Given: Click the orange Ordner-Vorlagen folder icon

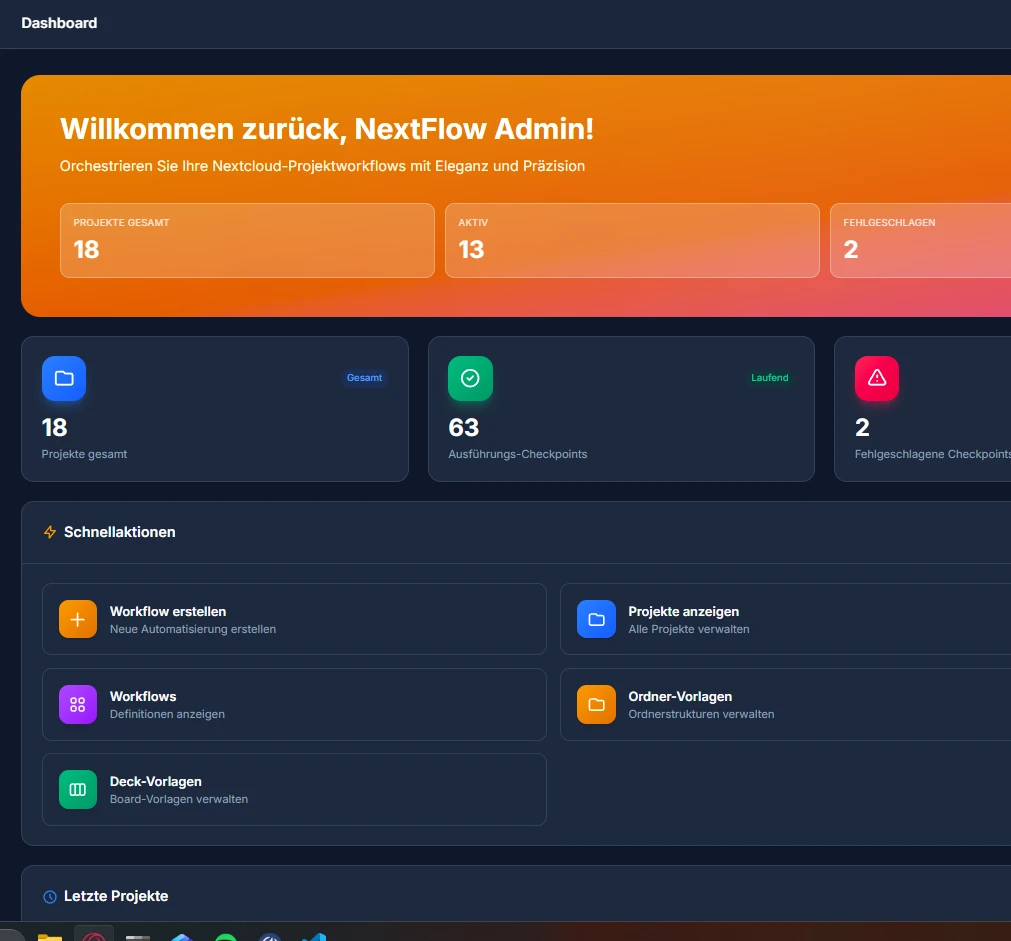Looking at the screenshot, I should pyautogui.click(x=595, y=704).
